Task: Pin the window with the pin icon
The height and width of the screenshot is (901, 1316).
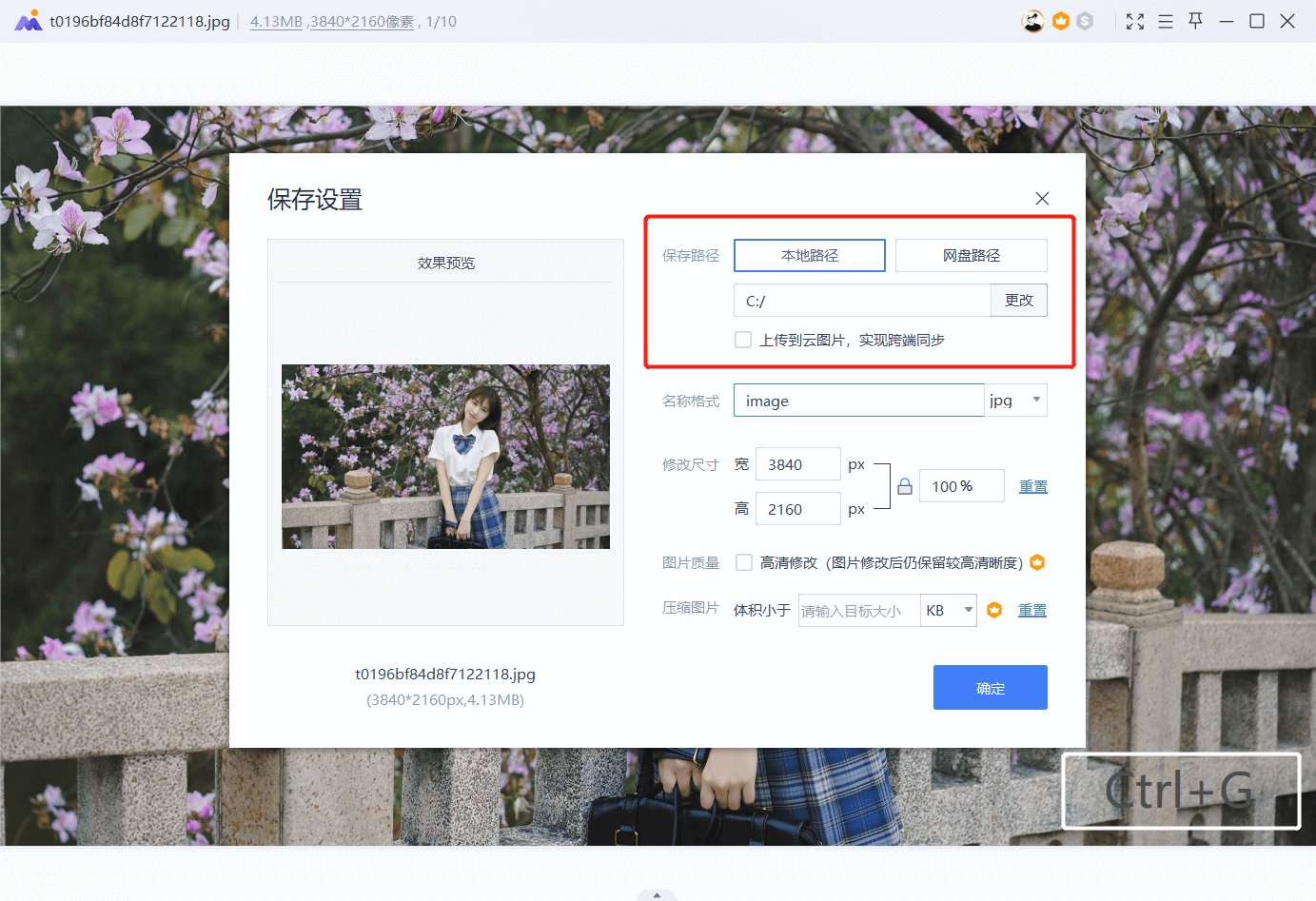Action: pyautogui.click(x=1195, y=20)
